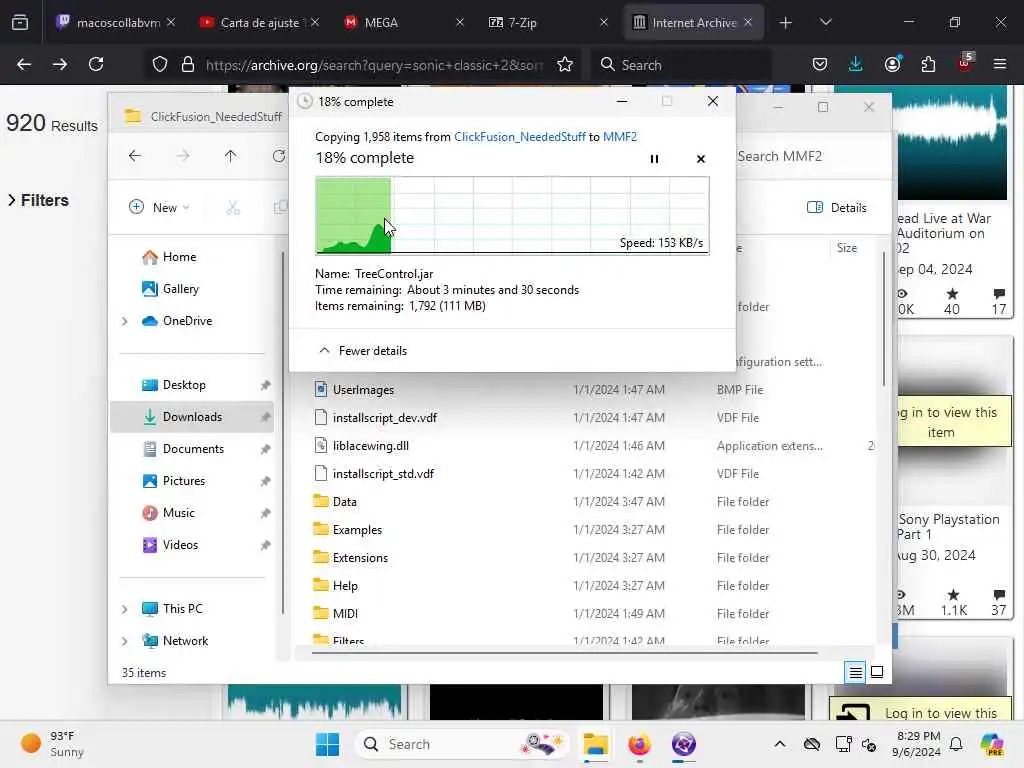This screenshot has width=1024, height=768.
Task: Open the ClickFusion_NeededStuff source link
Action: (520, 136)
